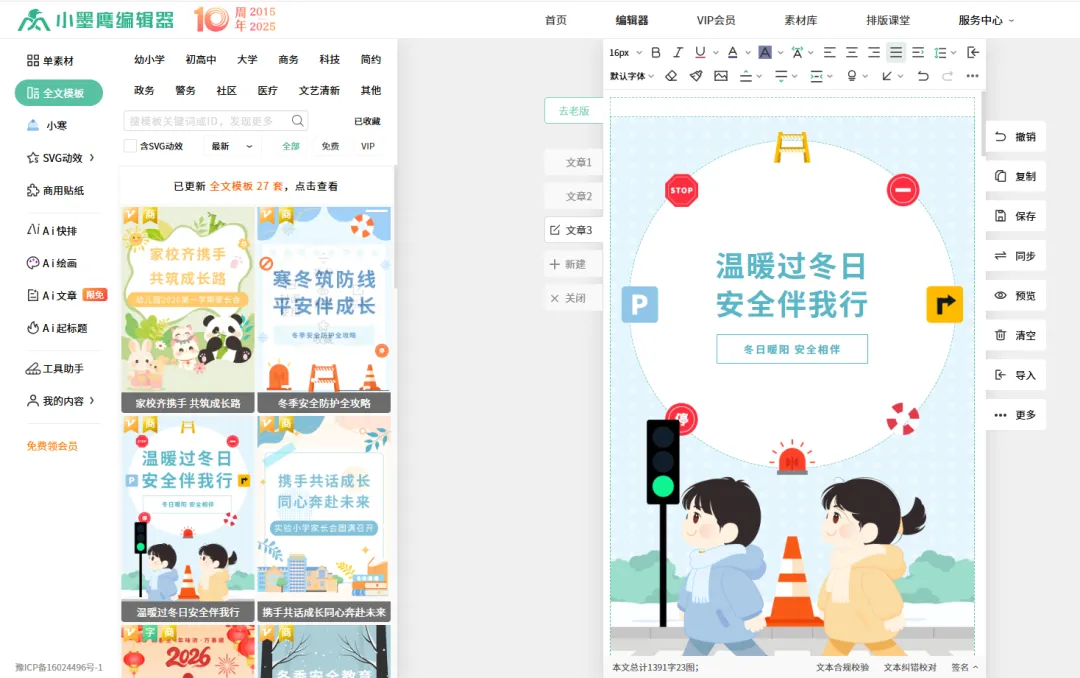Apply underline to selected text
Image resolution: width=1080 pixels, height=678 pixels.
[x=700, y=52]
